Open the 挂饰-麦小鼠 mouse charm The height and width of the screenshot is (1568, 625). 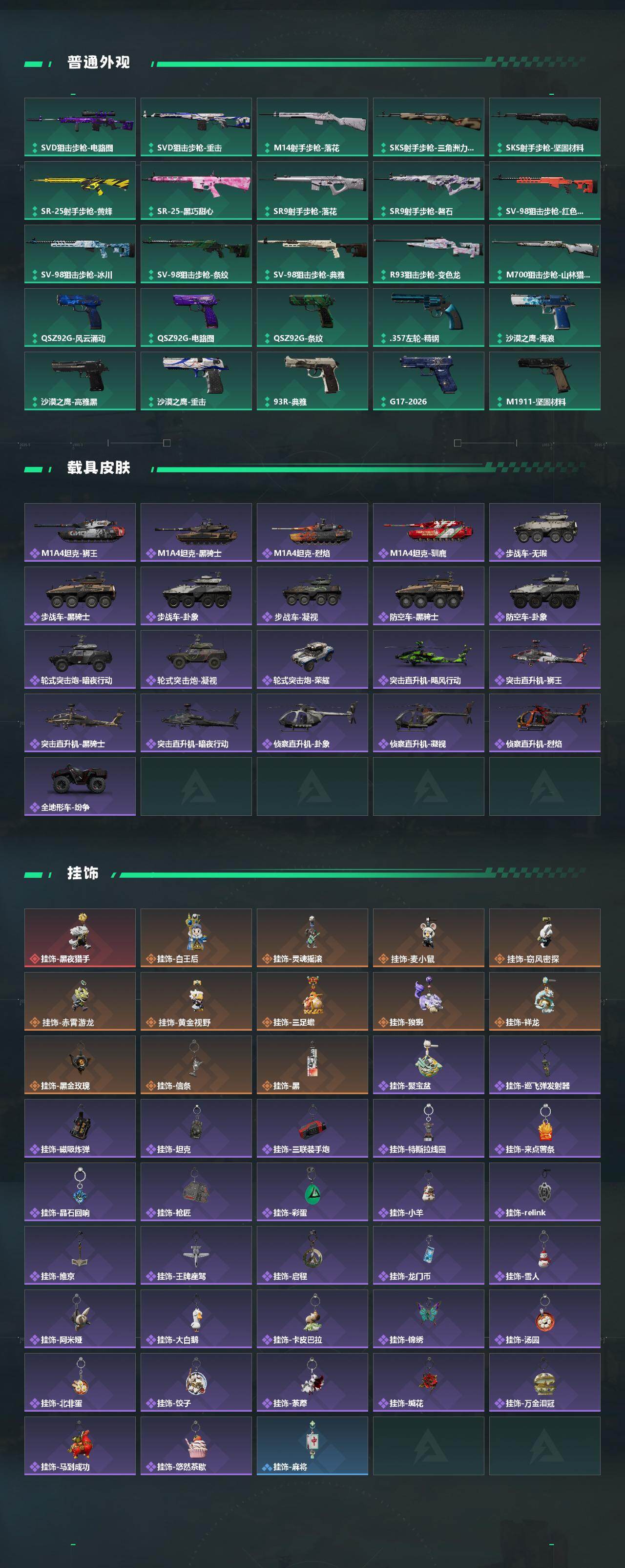(428, 937)
